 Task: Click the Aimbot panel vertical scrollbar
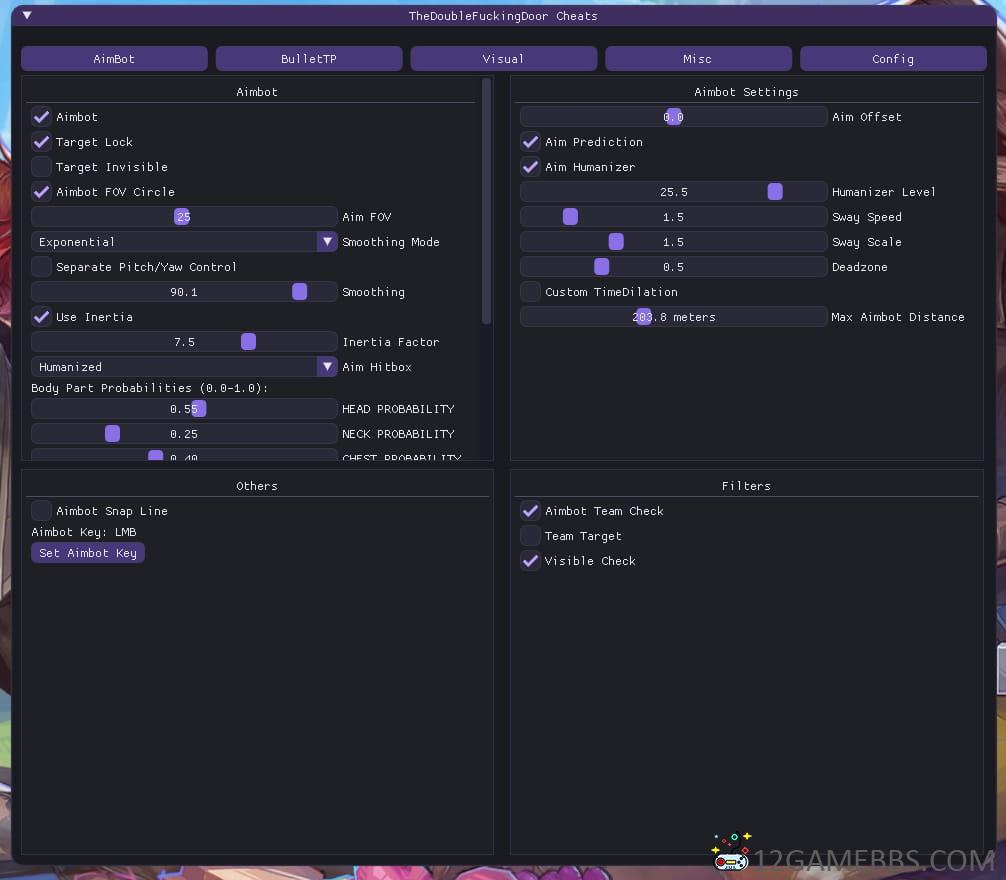click(x=487, y=200)
